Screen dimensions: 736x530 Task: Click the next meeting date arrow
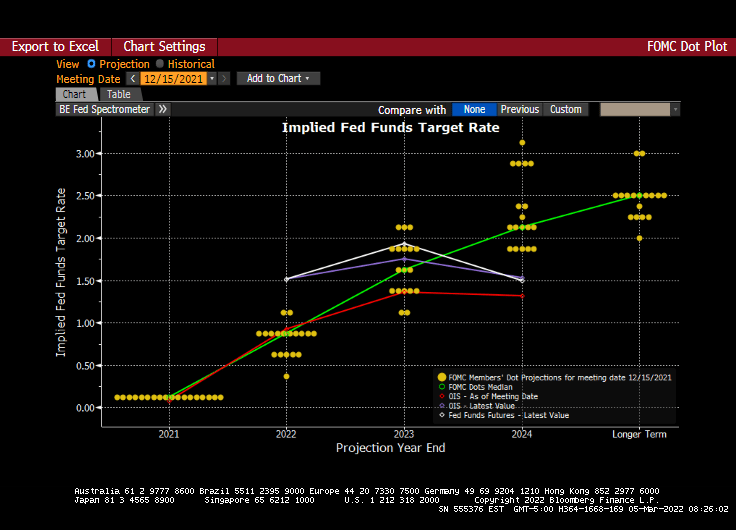[224, 78]
